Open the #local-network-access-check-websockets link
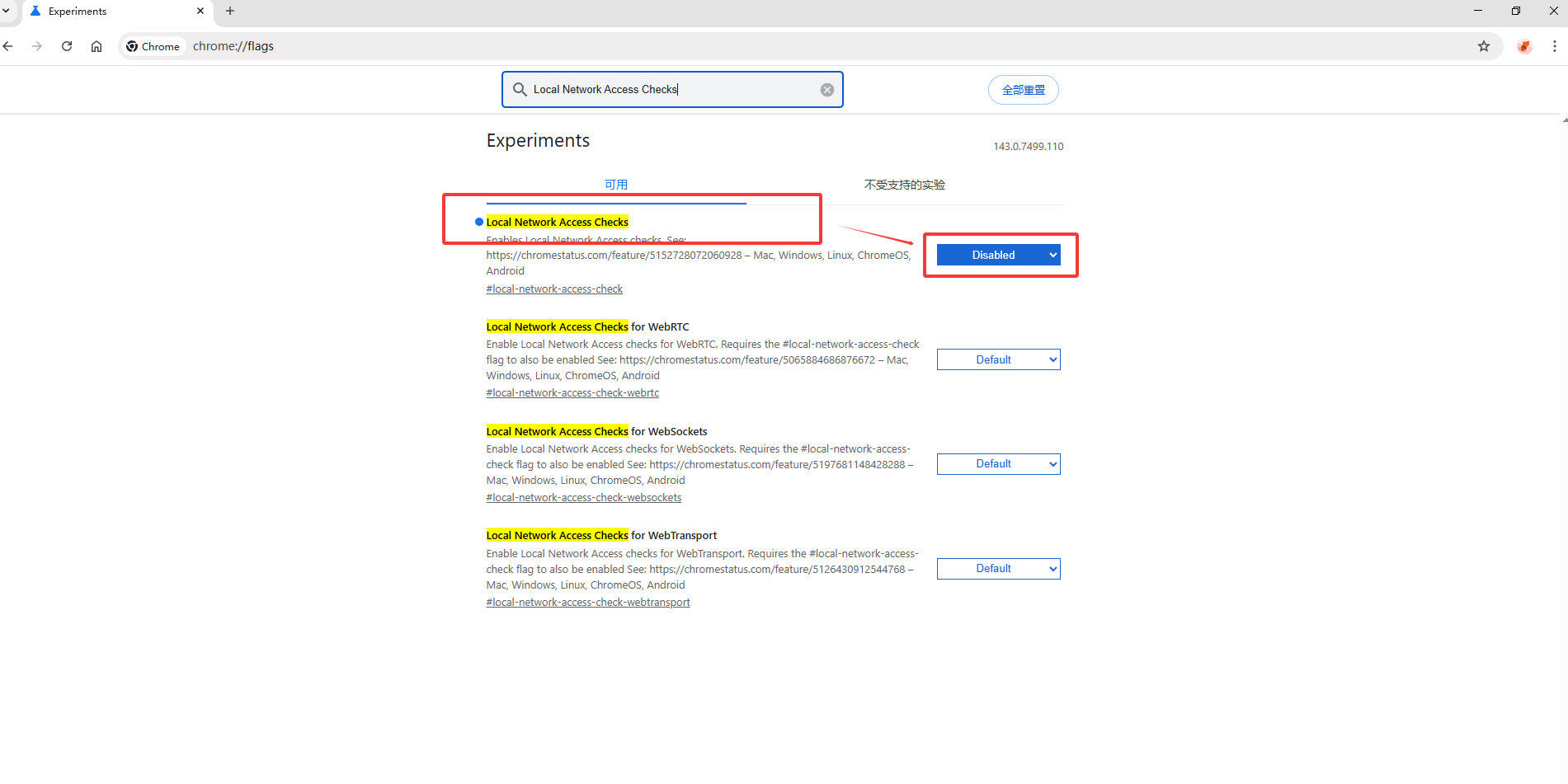 (584, 498)
